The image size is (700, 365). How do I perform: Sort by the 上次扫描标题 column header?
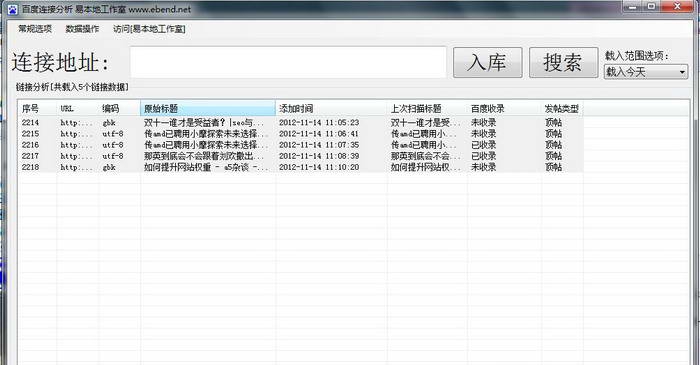coord(428,108)
